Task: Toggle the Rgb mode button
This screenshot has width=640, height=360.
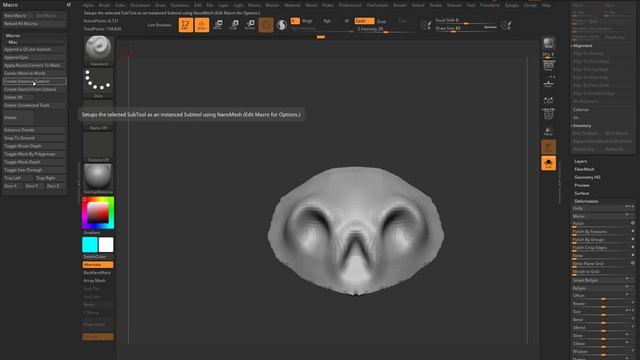Action: point(327,21)
